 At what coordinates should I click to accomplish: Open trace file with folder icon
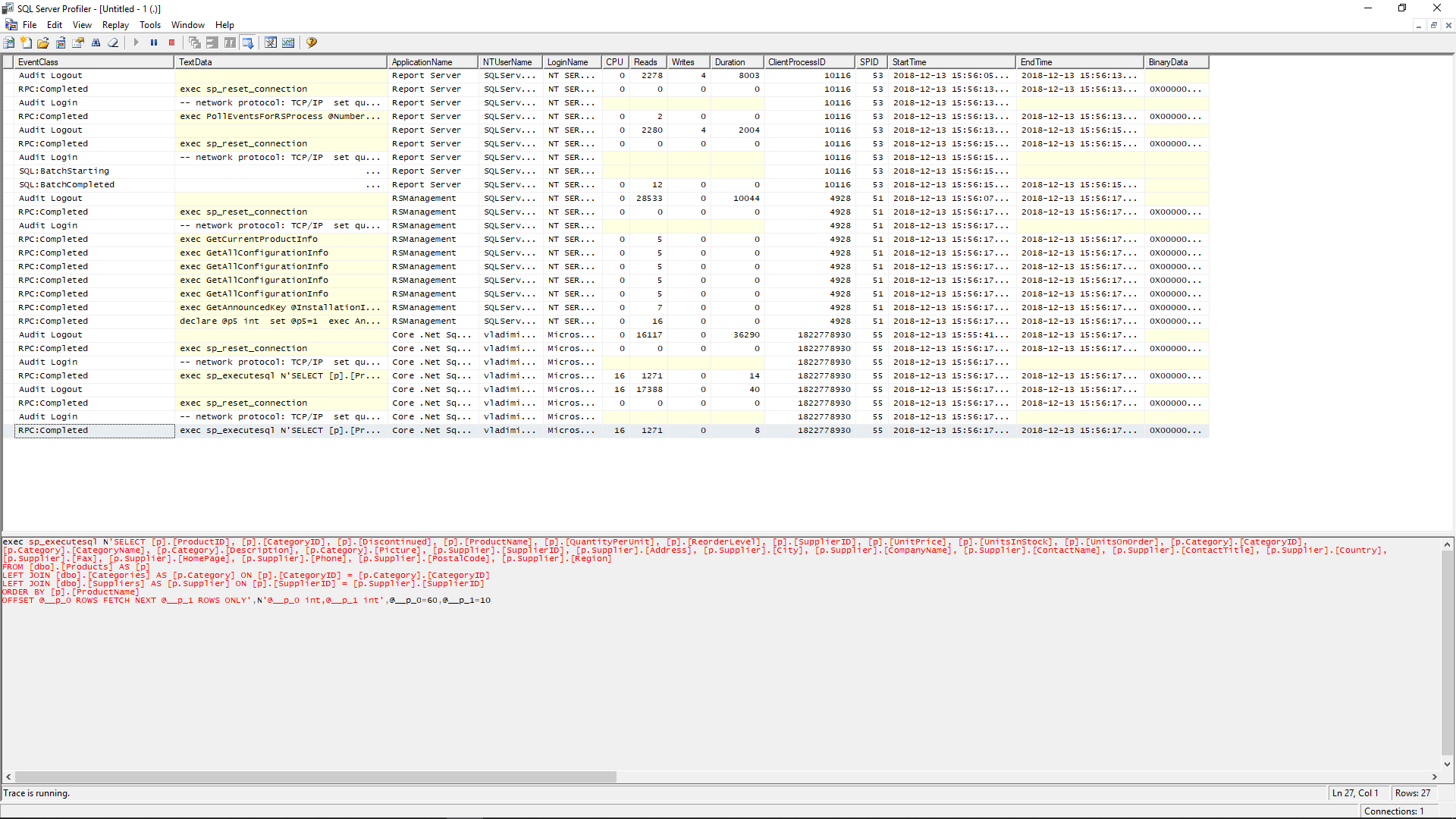click(x=43, y=42)
